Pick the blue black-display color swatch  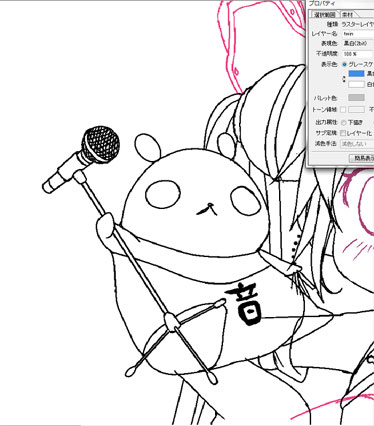point(356,74)
